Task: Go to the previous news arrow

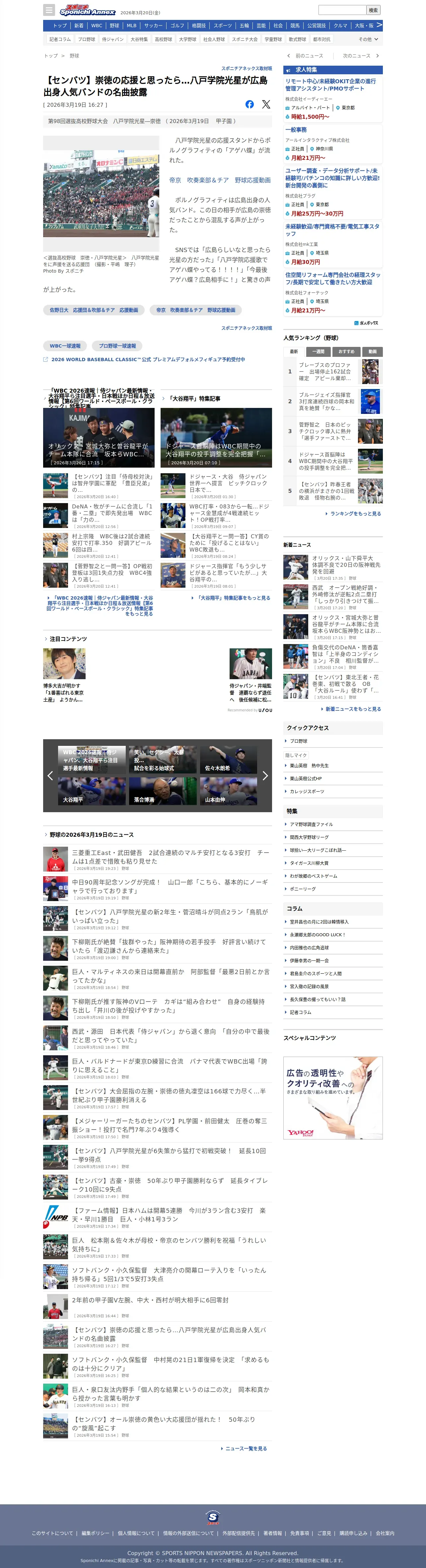Action: tap(288, 55)
